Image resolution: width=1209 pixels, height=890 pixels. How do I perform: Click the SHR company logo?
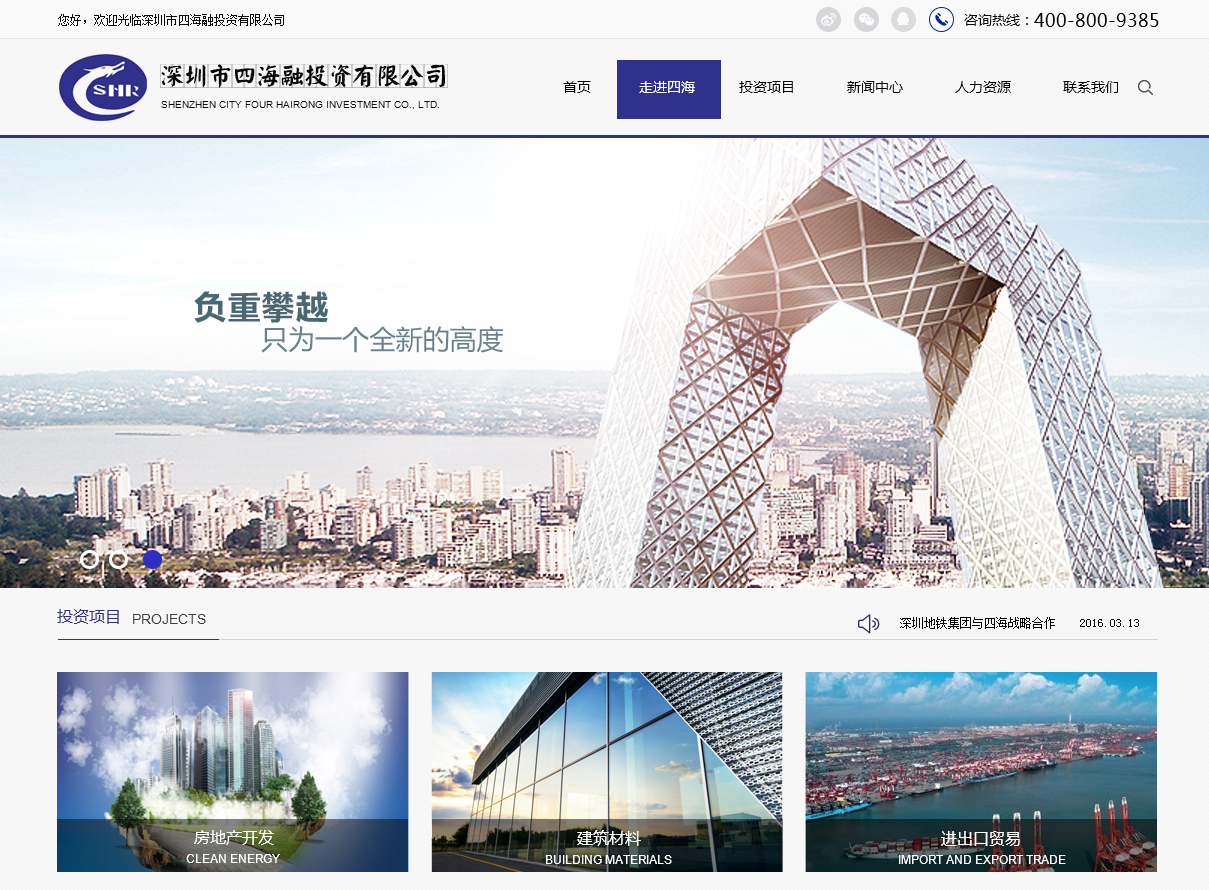click(x=103, y=88)
